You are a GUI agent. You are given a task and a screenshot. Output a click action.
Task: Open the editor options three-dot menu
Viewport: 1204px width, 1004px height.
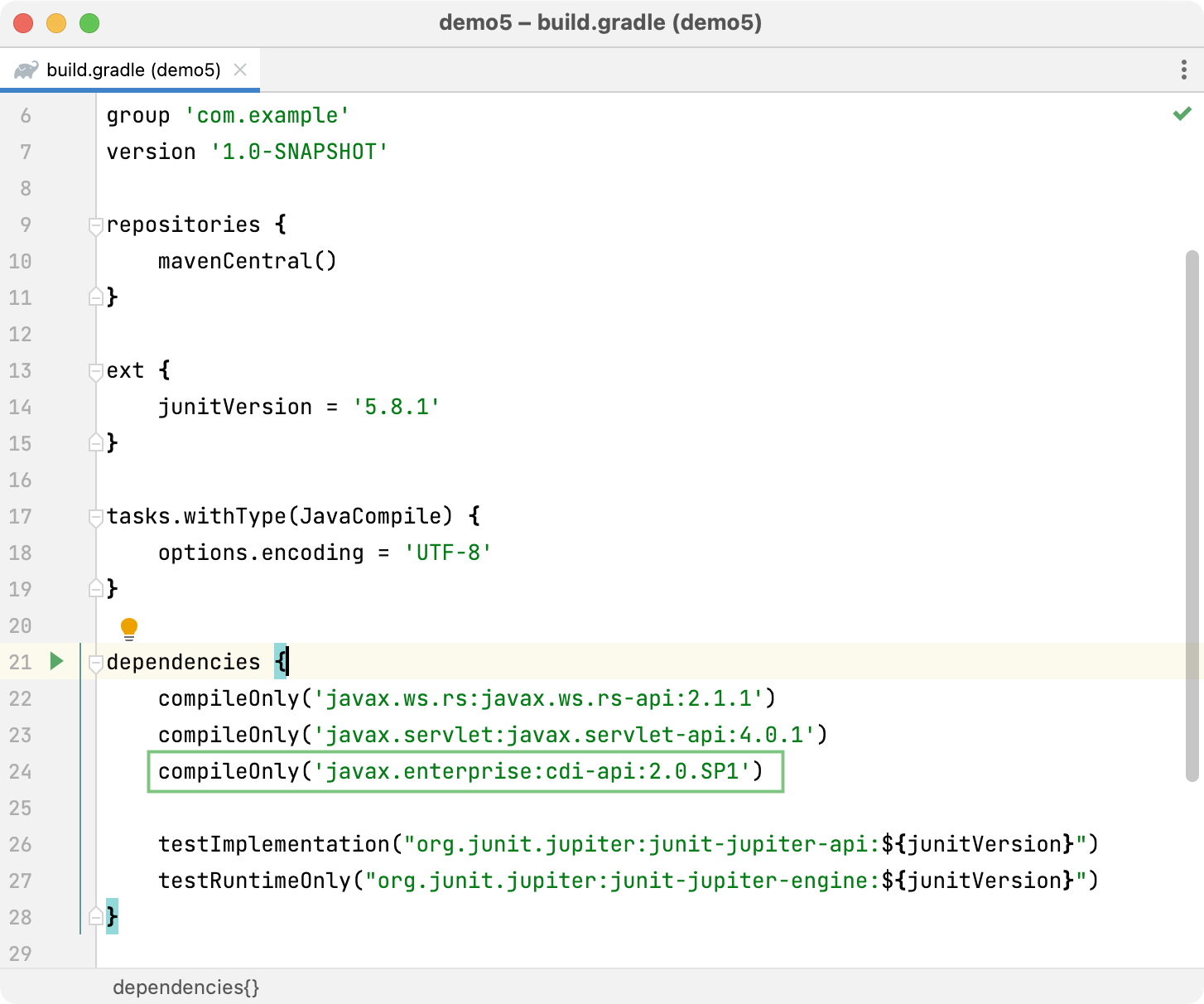pyautogui.click(x=1182, y=70)
